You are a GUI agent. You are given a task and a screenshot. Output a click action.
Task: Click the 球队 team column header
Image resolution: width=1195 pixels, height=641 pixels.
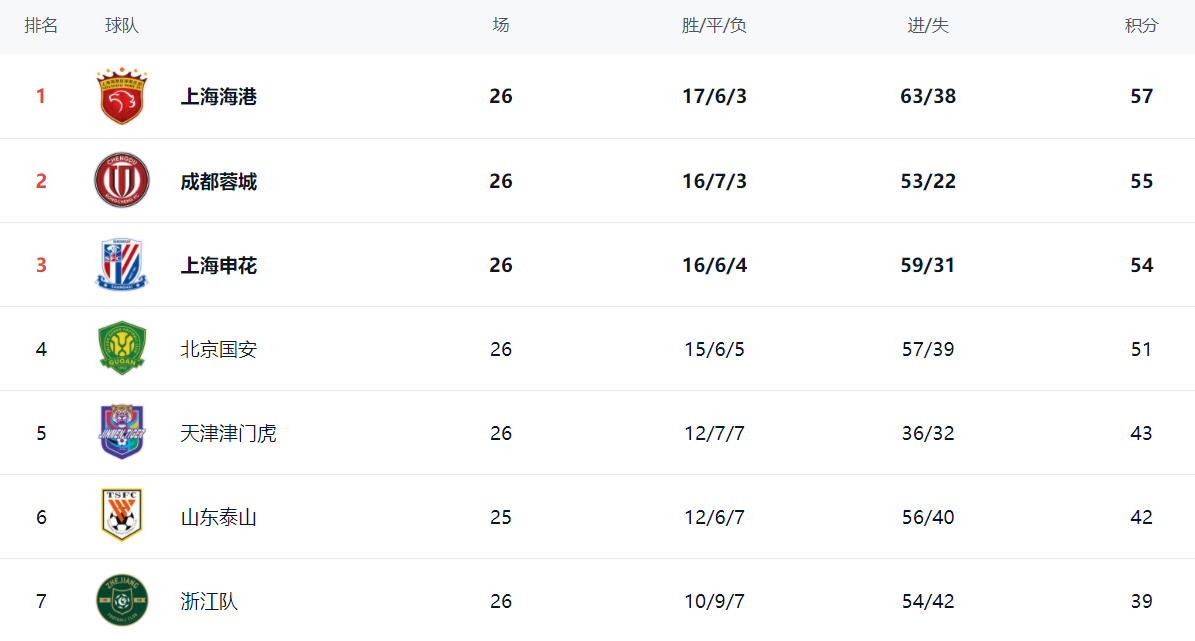122,26
